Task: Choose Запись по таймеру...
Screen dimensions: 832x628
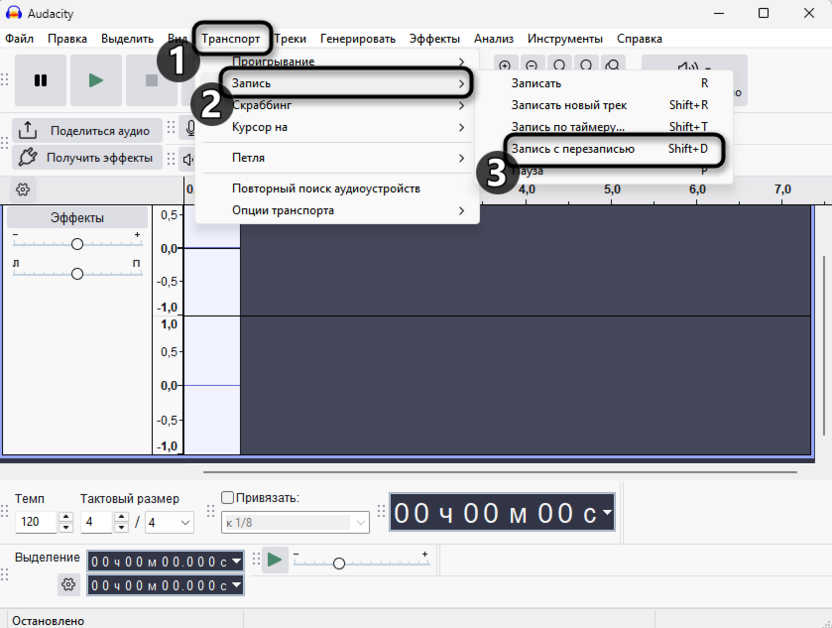Action: (x=604, y=127)
